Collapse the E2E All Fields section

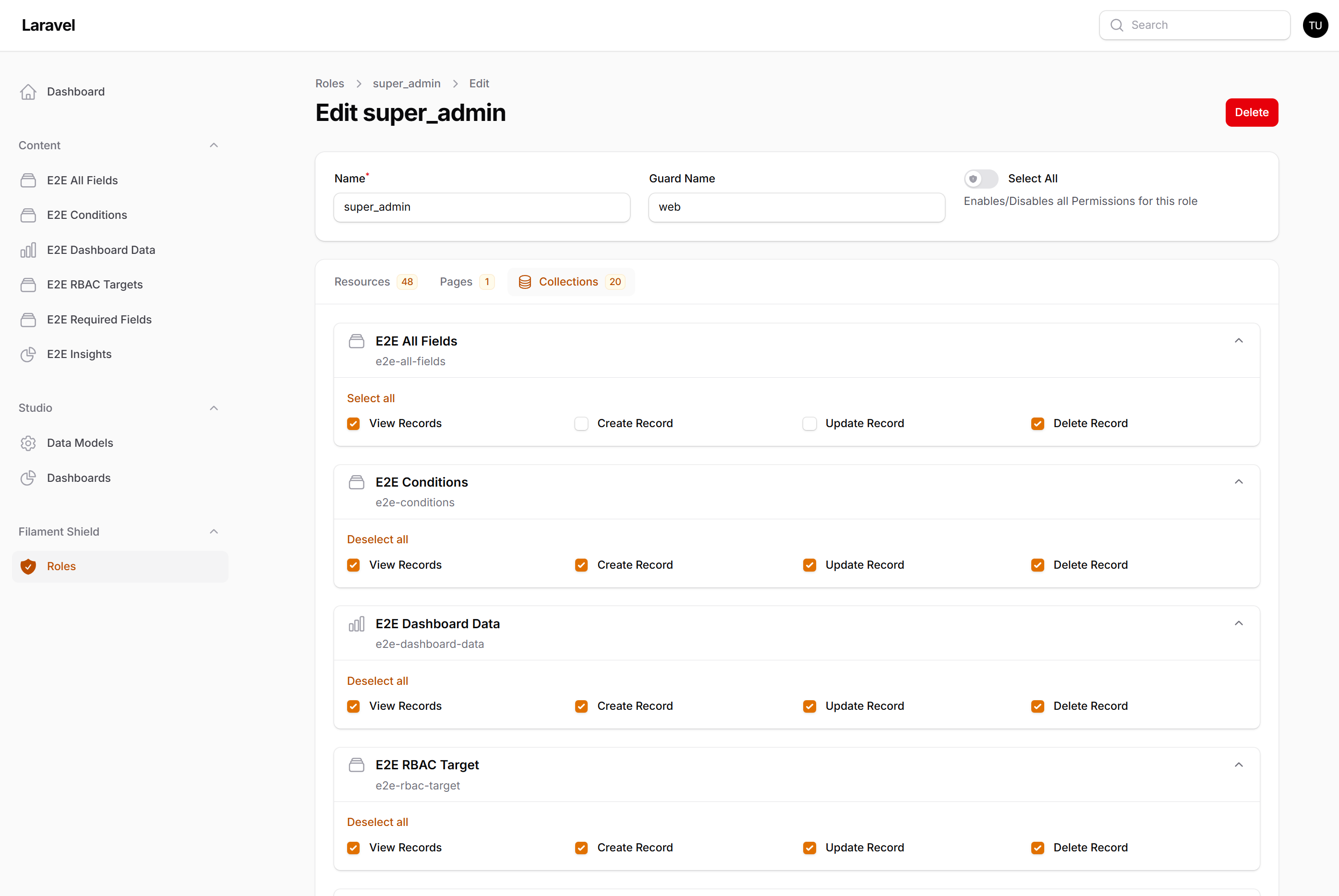click(1238, 341)
